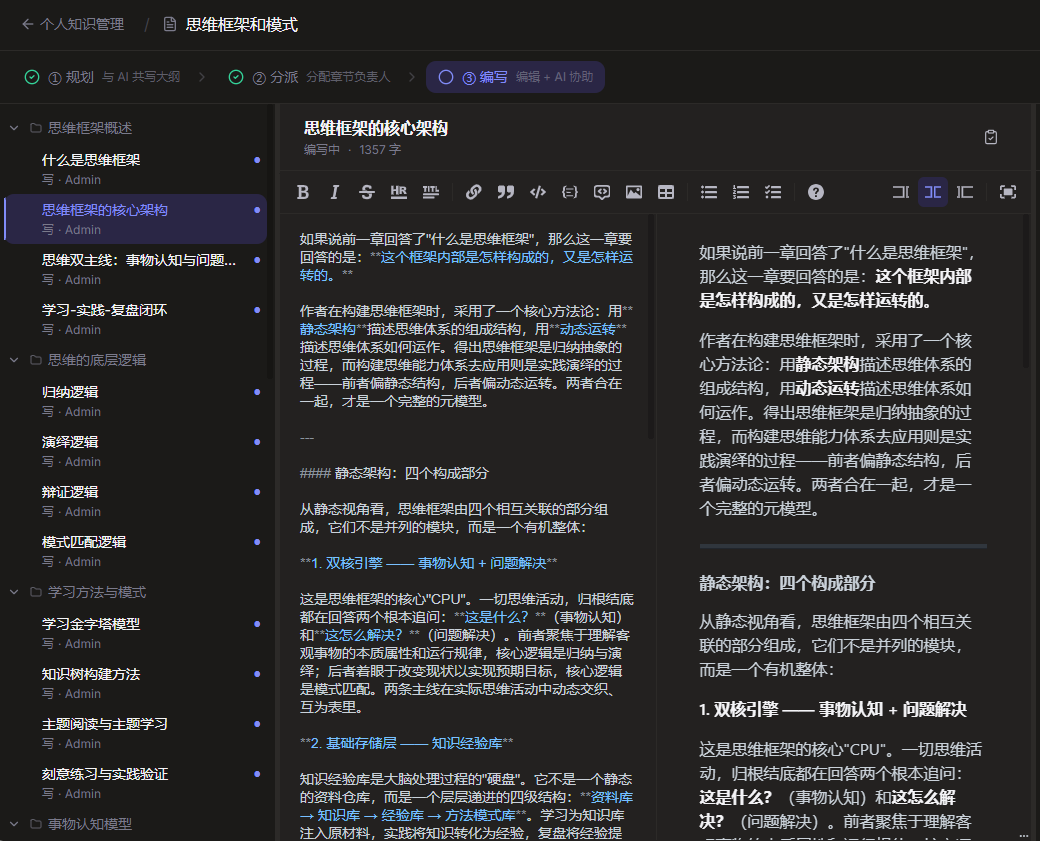The width and height of the screenshot is (1040, 841).
Task: Open chapter 模式匹配逻辑
Action: (135, 551)
